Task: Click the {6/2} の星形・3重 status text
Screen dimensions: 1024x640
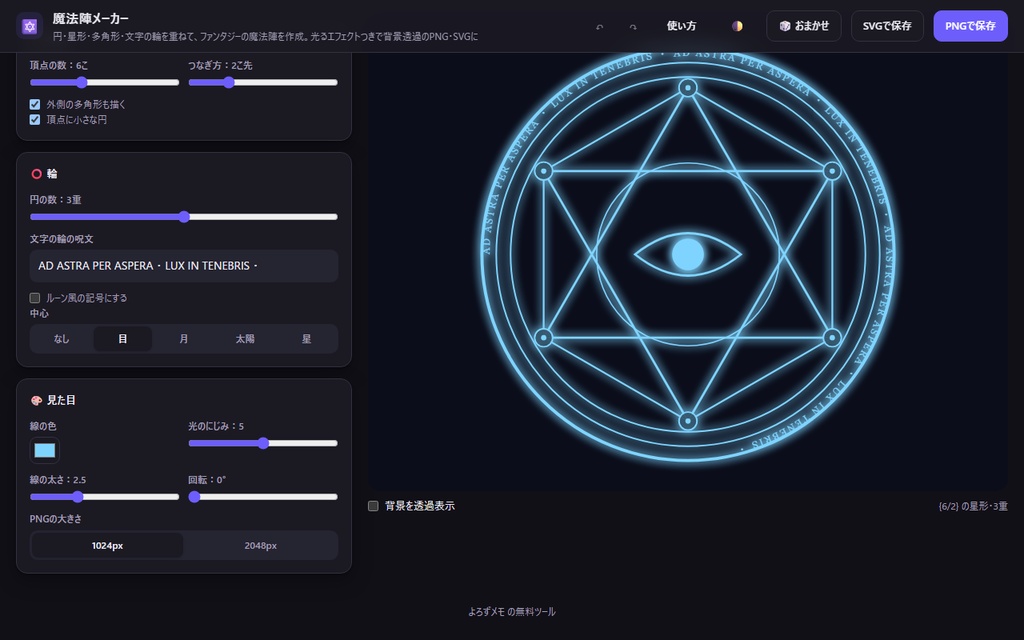Action: 973,506
